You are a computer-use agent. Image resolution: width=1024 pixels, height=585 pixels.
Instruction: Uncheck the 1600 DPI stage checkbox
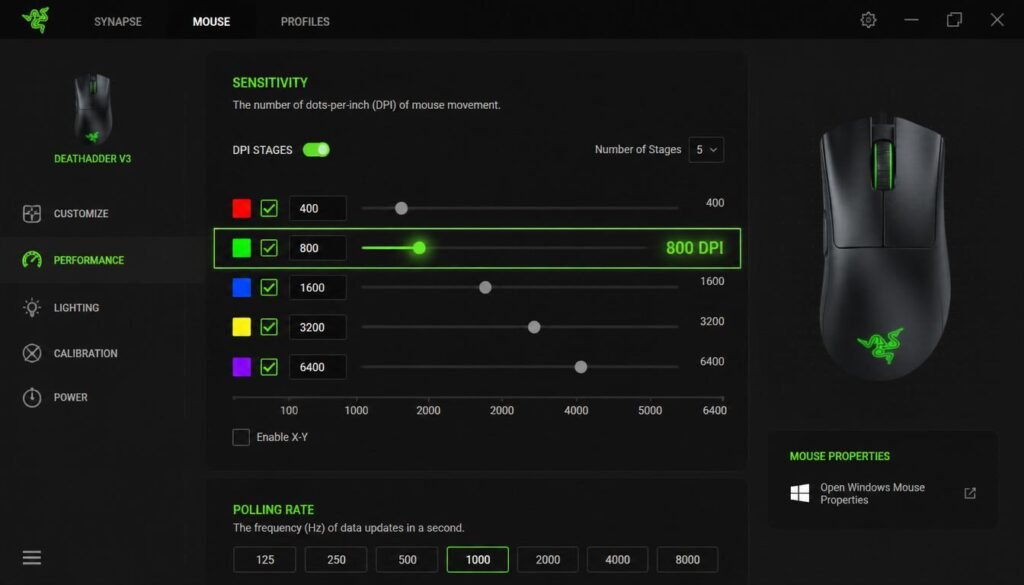point(269,287)
